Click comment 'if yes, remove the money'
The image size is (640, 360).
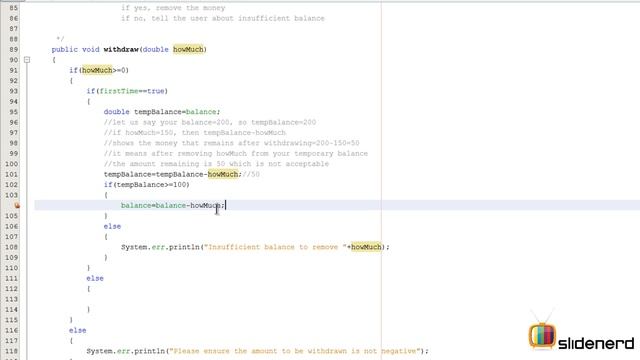tap(173, 8)
